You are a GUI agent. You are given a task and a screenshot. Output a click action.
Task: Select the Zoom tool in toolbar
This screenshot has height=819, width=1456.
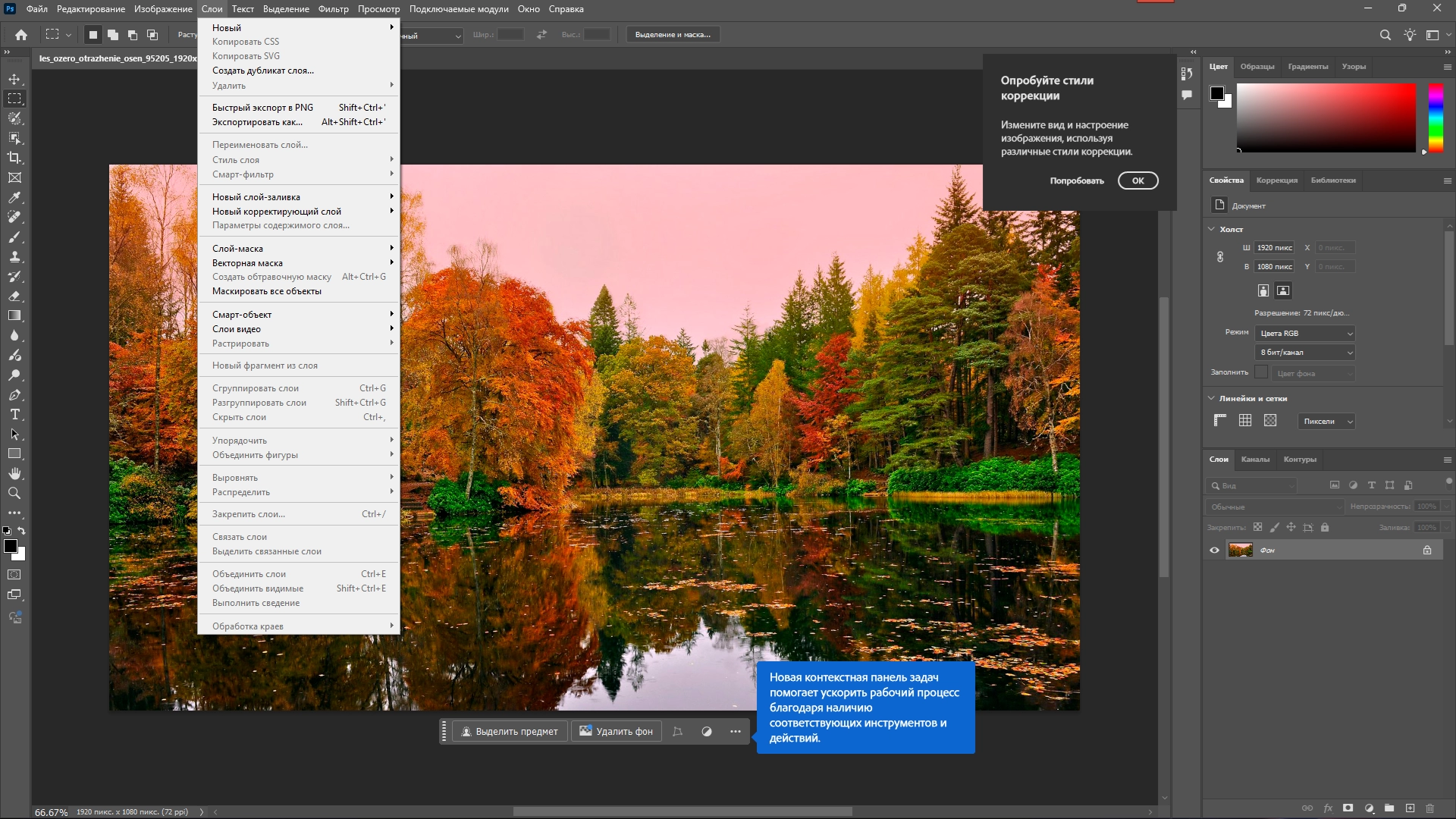point(14,493)
